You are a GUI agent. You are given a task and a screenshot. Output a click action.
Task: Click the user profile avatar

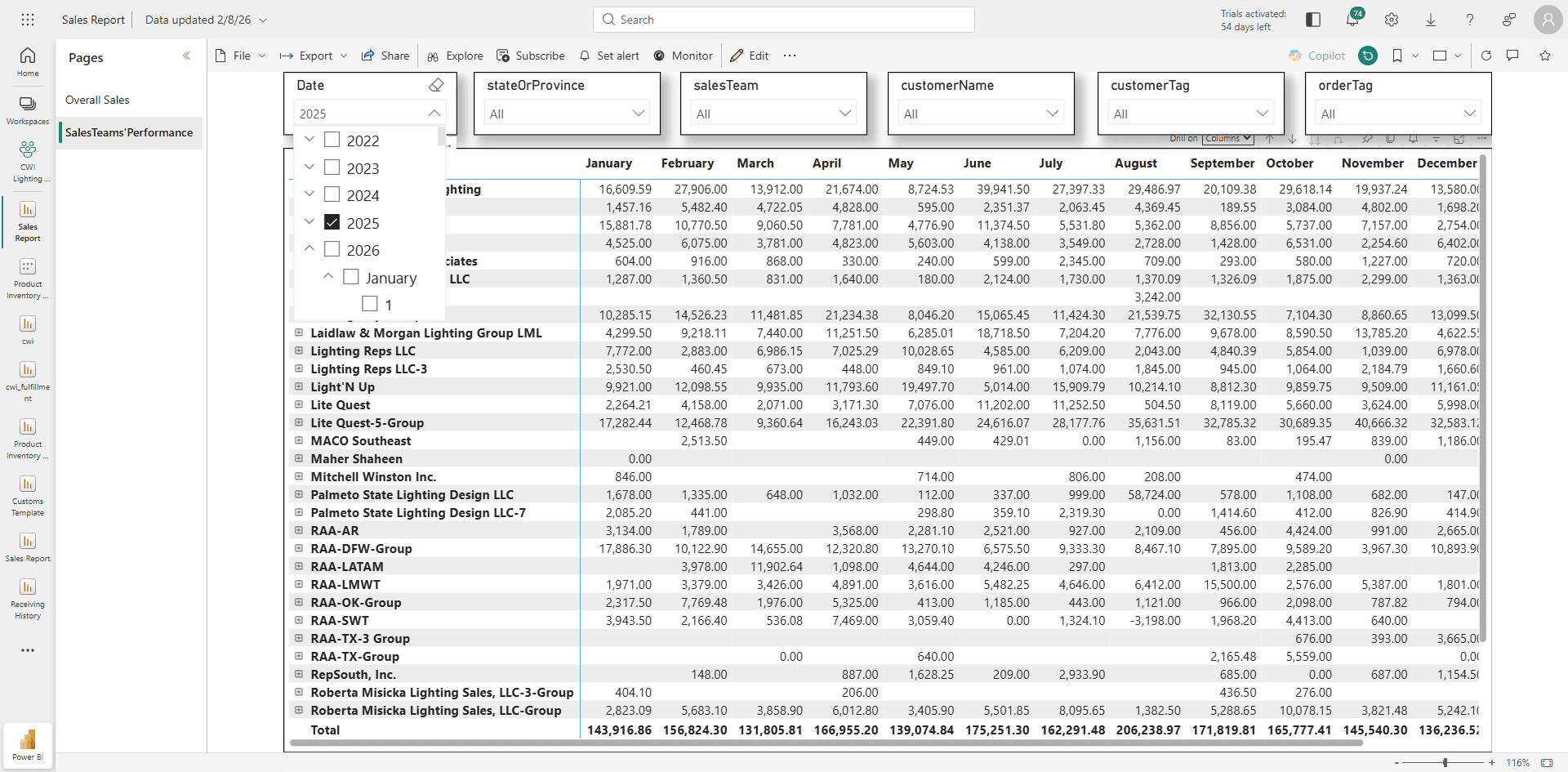pyautogui.click(x=1548, y=20)
